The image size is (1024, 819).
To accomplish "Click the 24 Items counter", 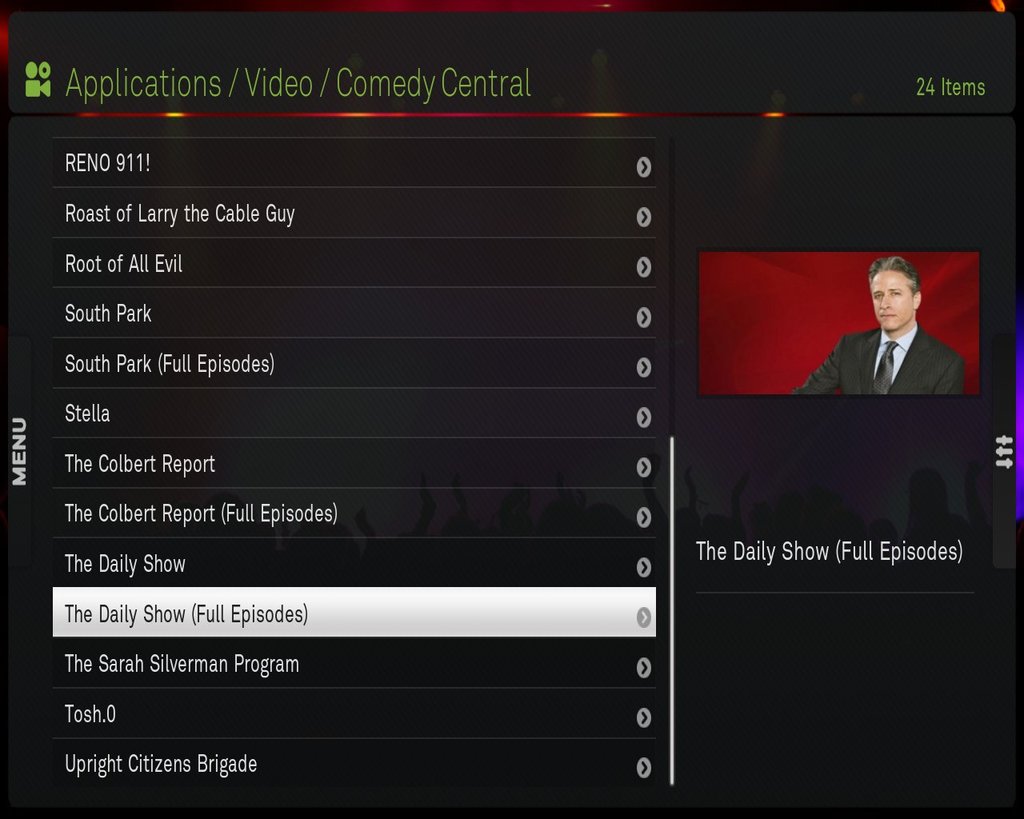I will click(x=950, y=87).
